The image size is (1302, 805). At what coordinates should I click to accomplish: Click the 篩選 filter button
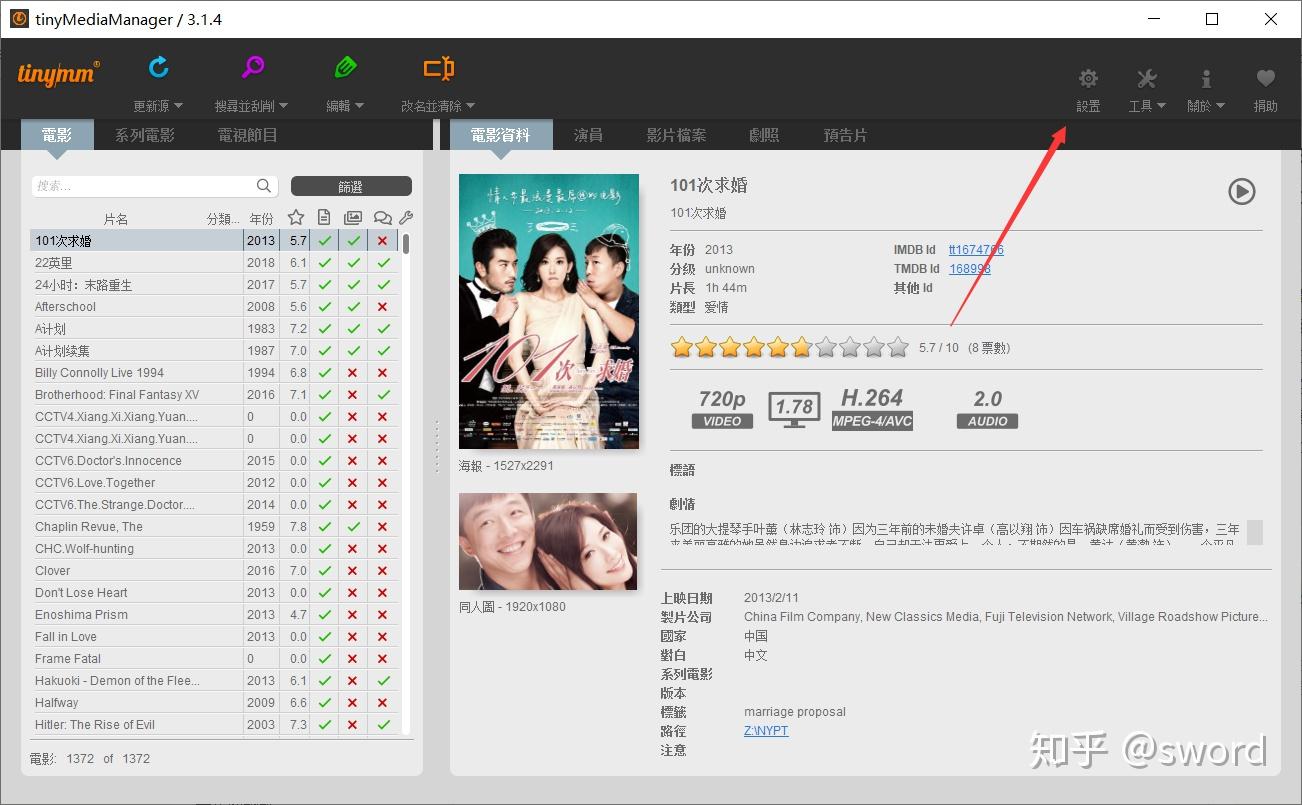[351, 186]
